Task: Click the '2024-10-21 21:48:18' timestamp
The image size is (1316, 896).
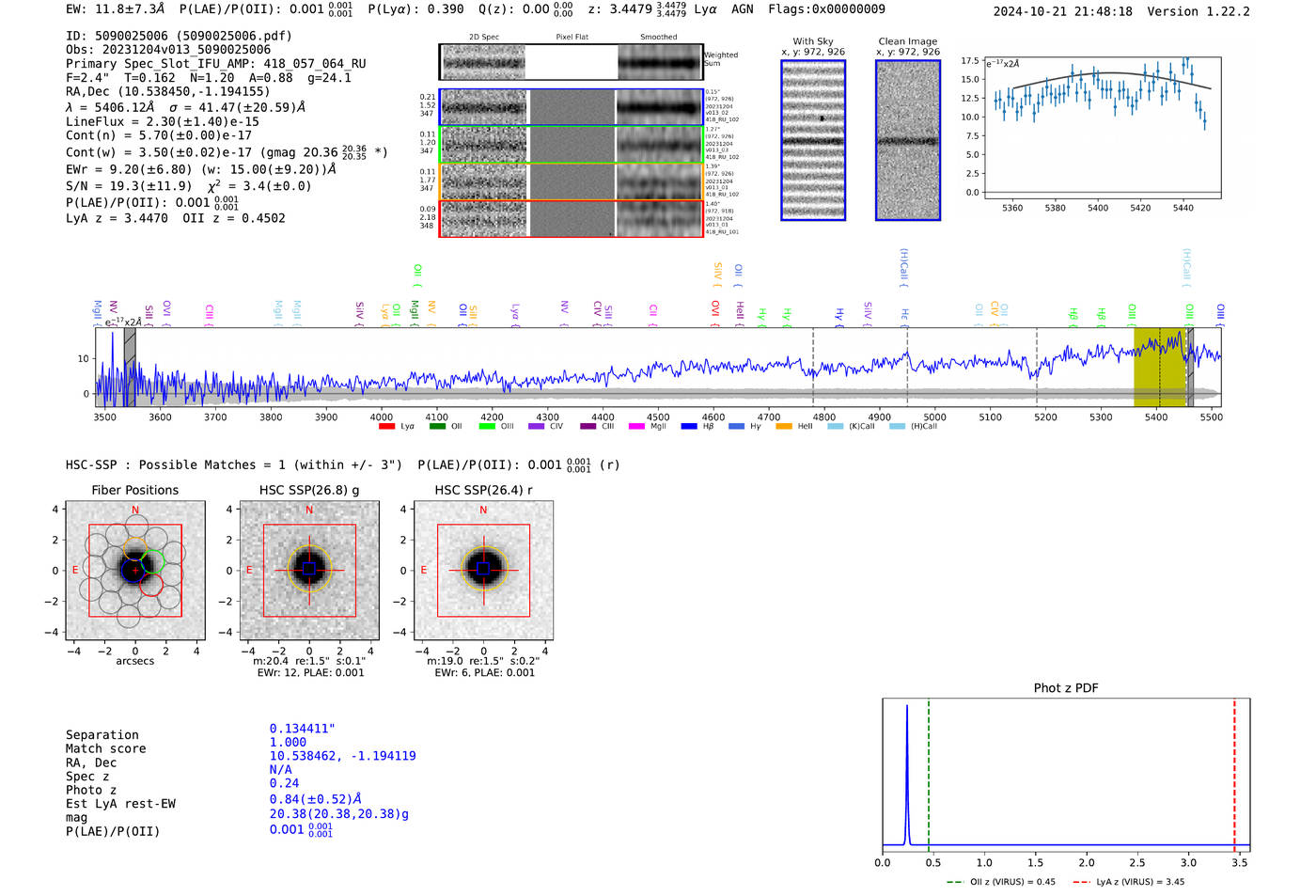Action: click(x=1063, y=11)
